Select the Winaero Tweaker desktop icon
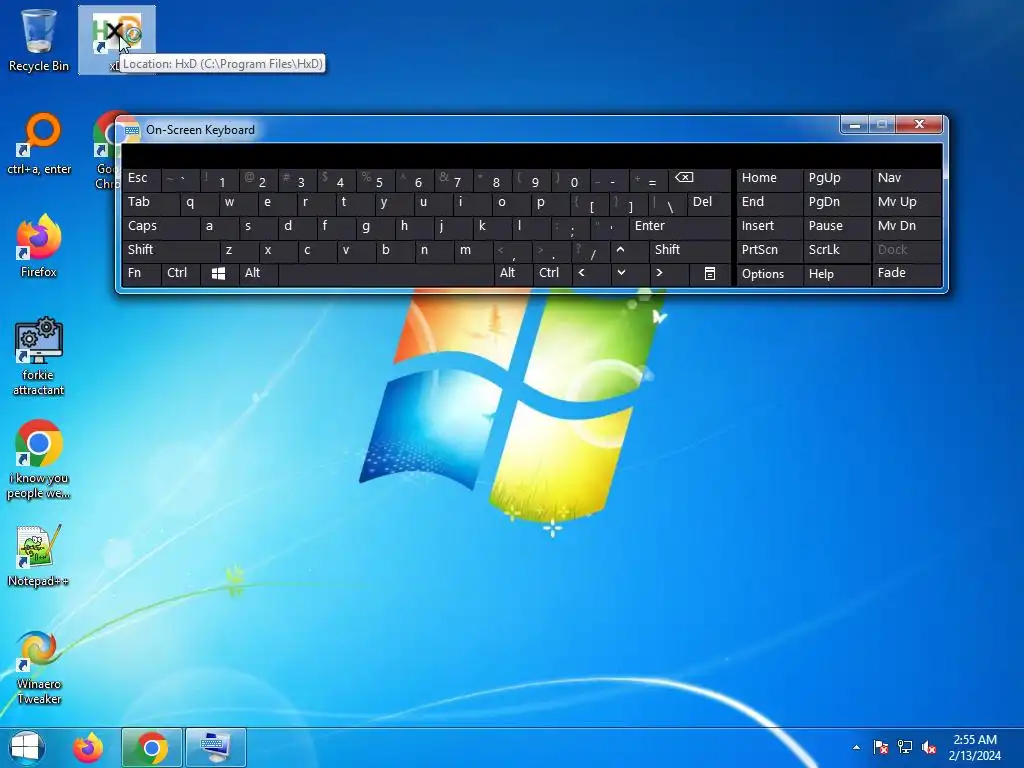Viewport: 1024px width, 768px height. coord(39,667)
